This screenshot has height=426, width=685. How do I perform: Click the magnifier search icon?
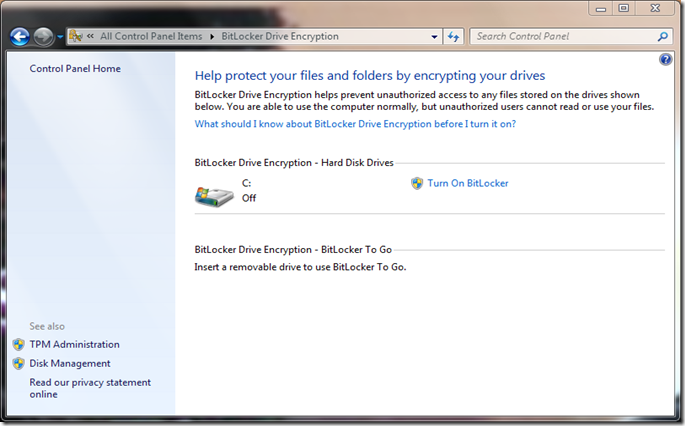pyautogui.click(x=663, y=37)
